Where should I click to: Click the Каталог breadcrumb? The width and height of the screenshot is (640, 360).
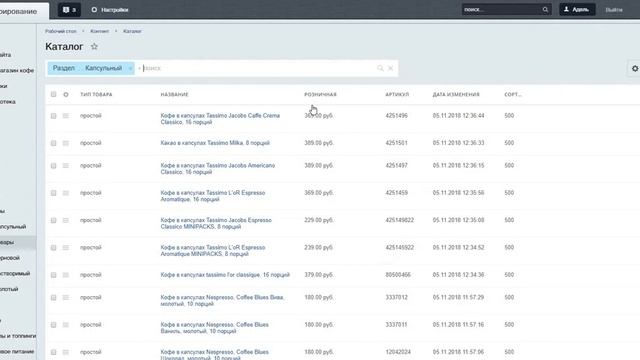[x=132, y=31]
